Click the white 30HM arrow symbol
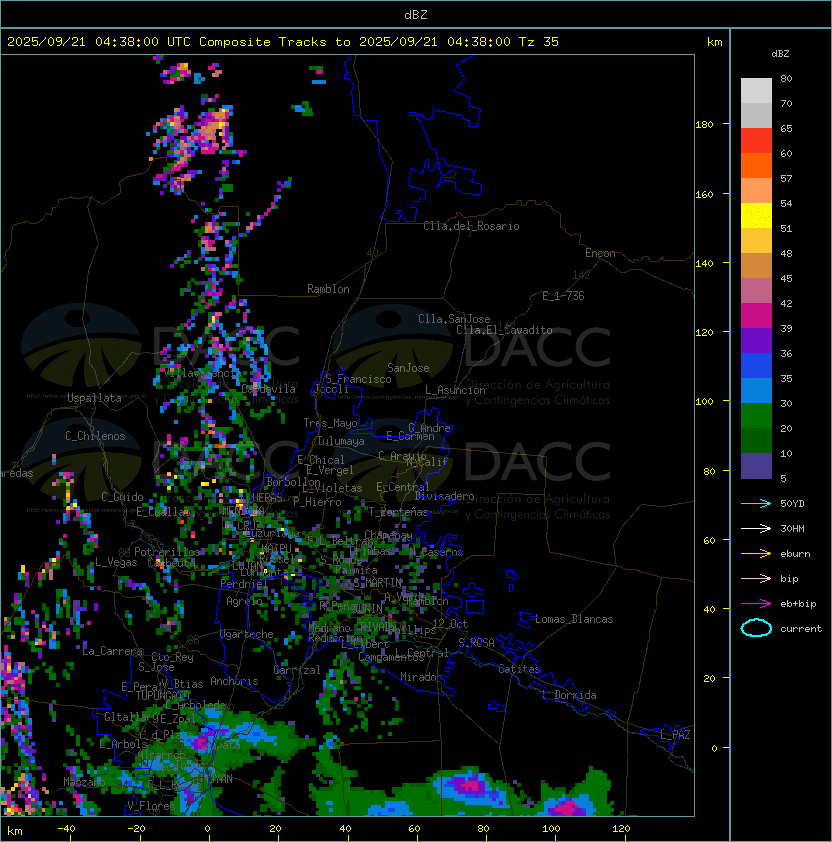Screen dimensions: 832x842 pos(756,528)
